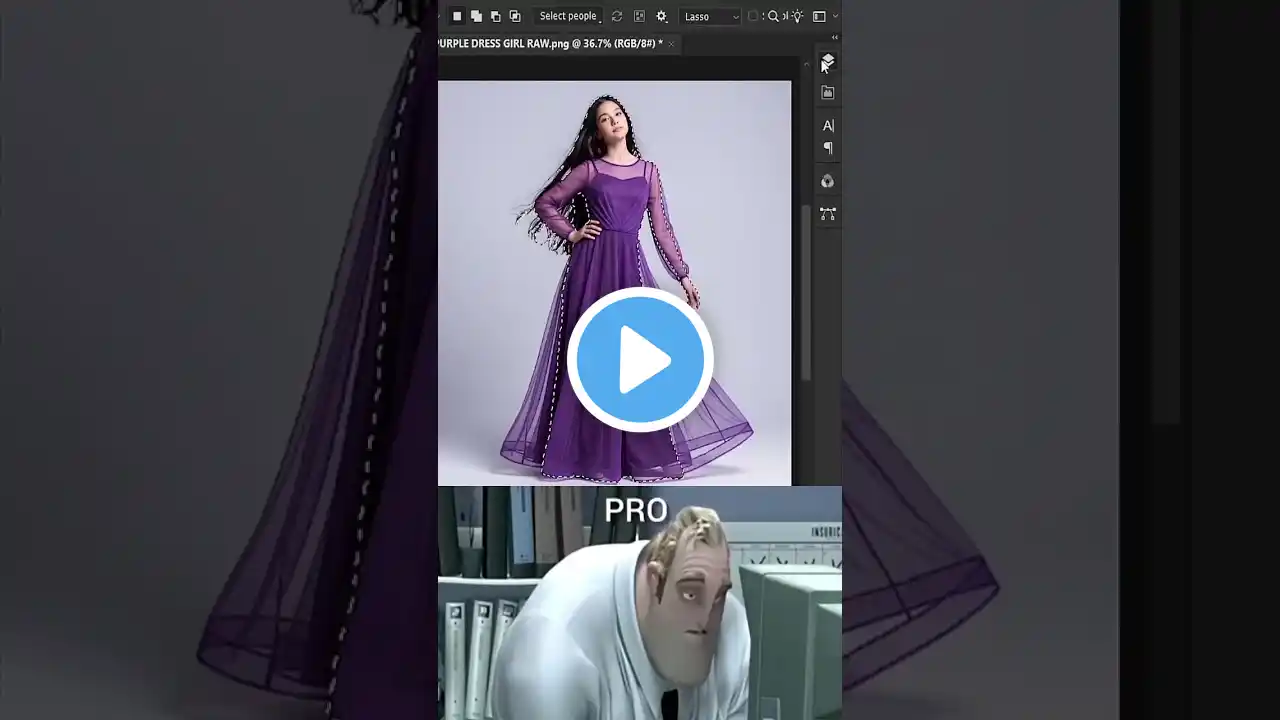Click the Select and Mask thumbnail icon
The height and width of the screenshot is (720, 1280).
[639, 15]
